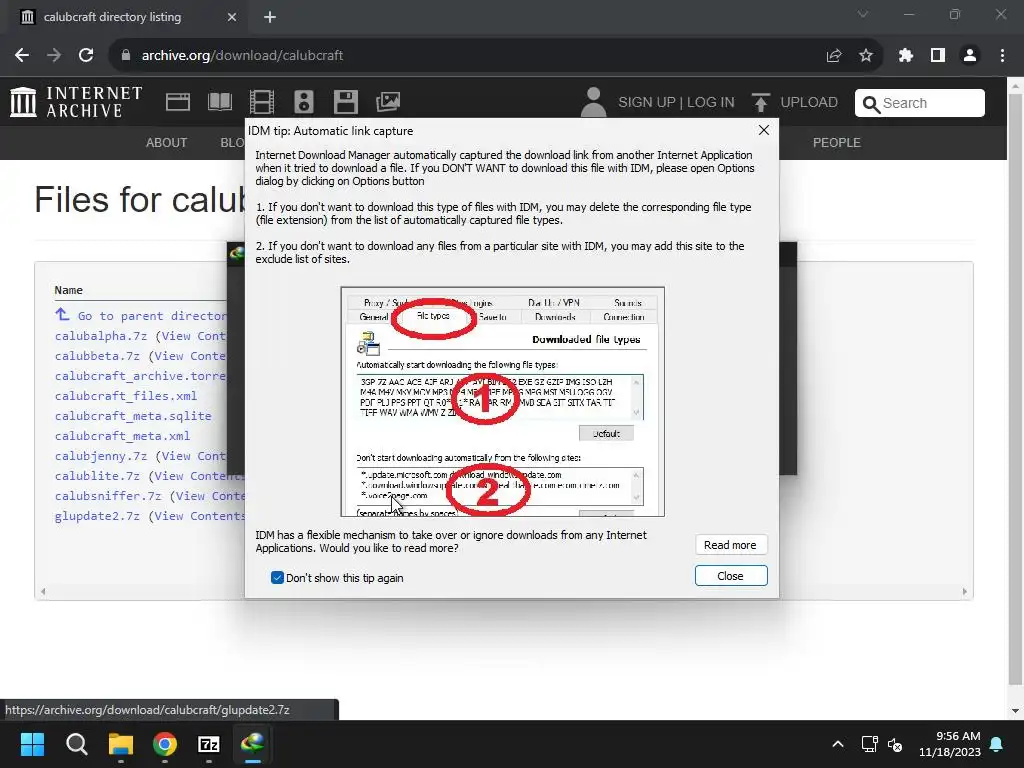Image resolution: width=1024 pixels, height=768 pixels.
Task: Close the IDM tip dialog with X
Action: [763, 130]
